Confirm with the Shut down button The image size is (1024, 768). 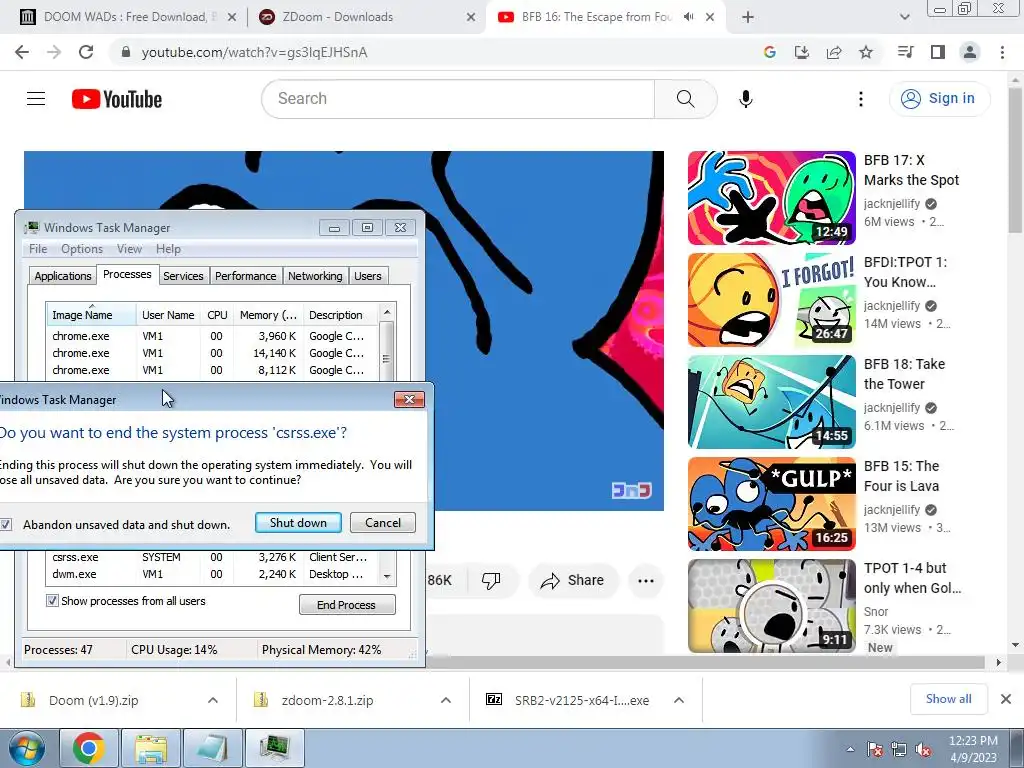click(298, 522)
